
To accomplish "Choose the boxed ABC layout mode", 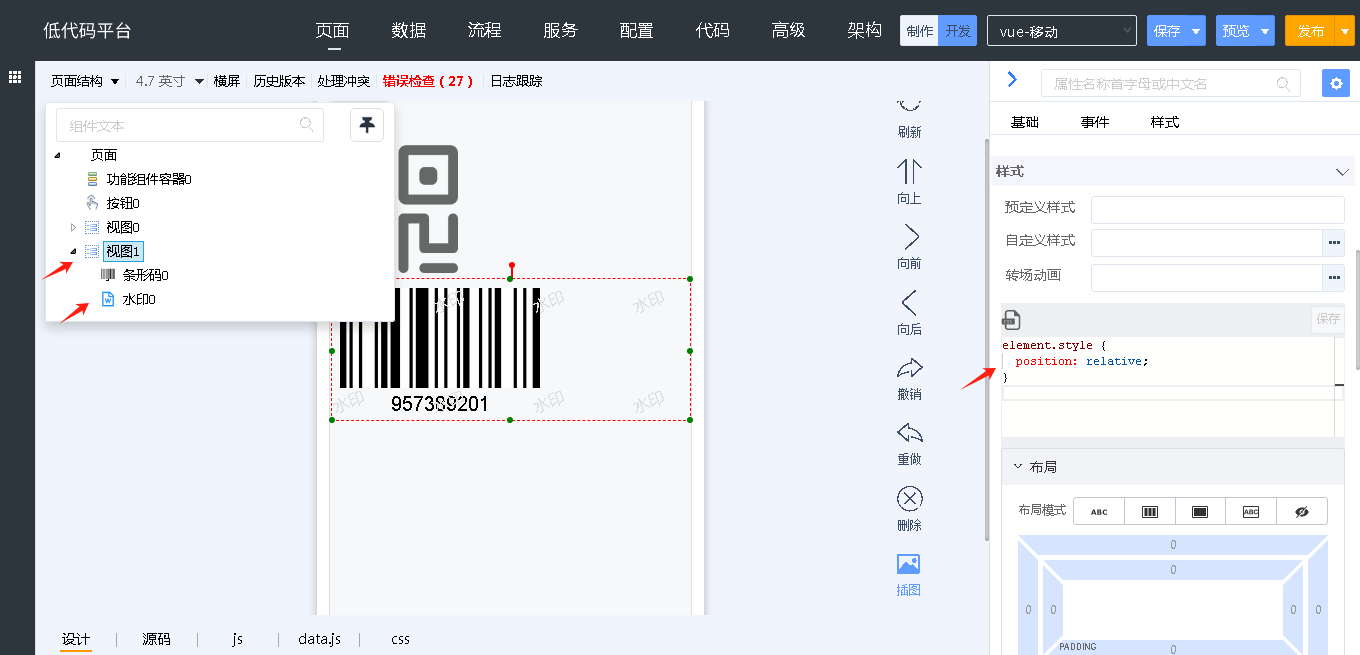I will tap(1251, 511).
